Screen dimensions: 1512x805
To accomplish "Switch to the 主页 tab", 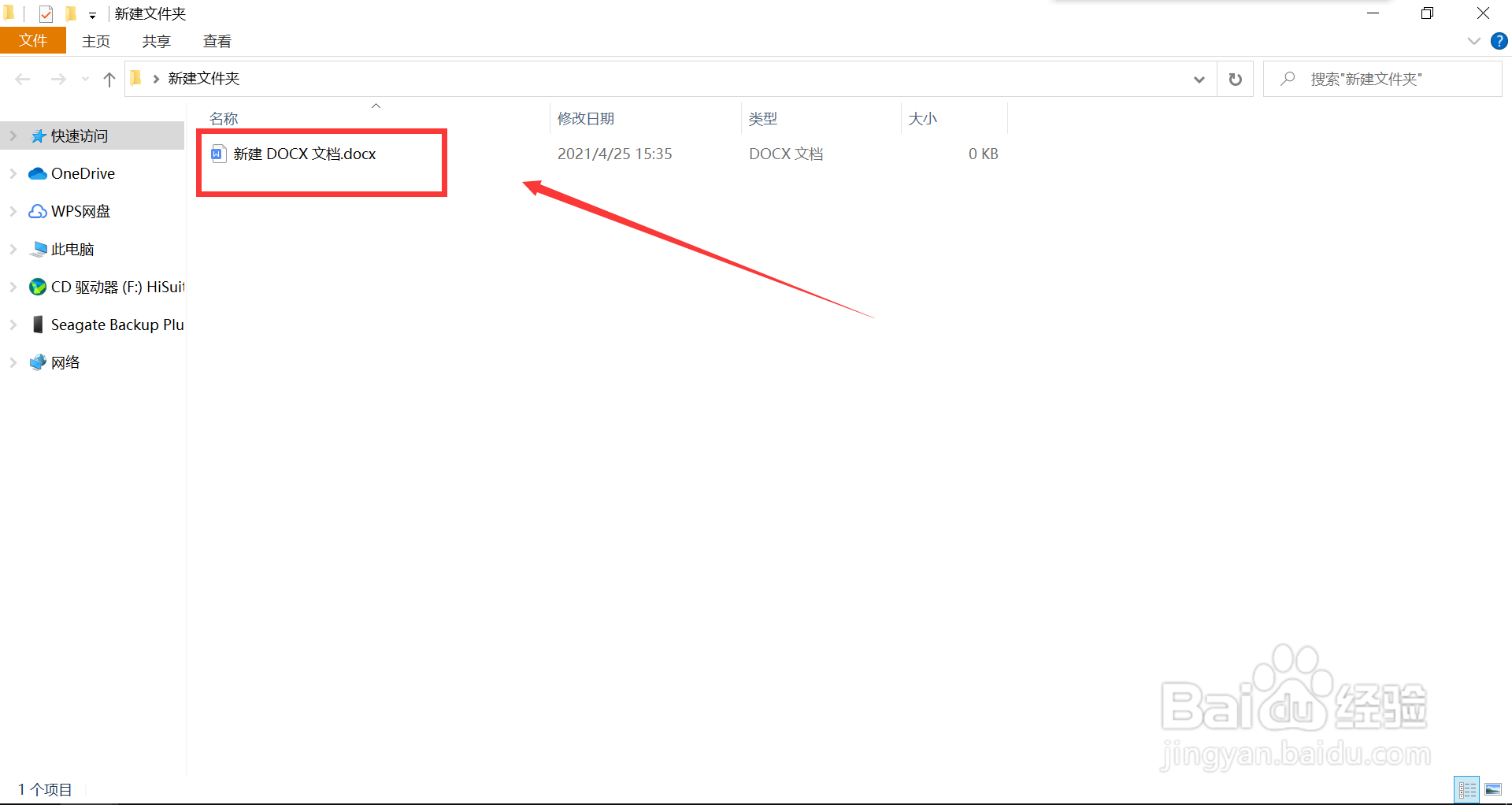I will [96, 41].
